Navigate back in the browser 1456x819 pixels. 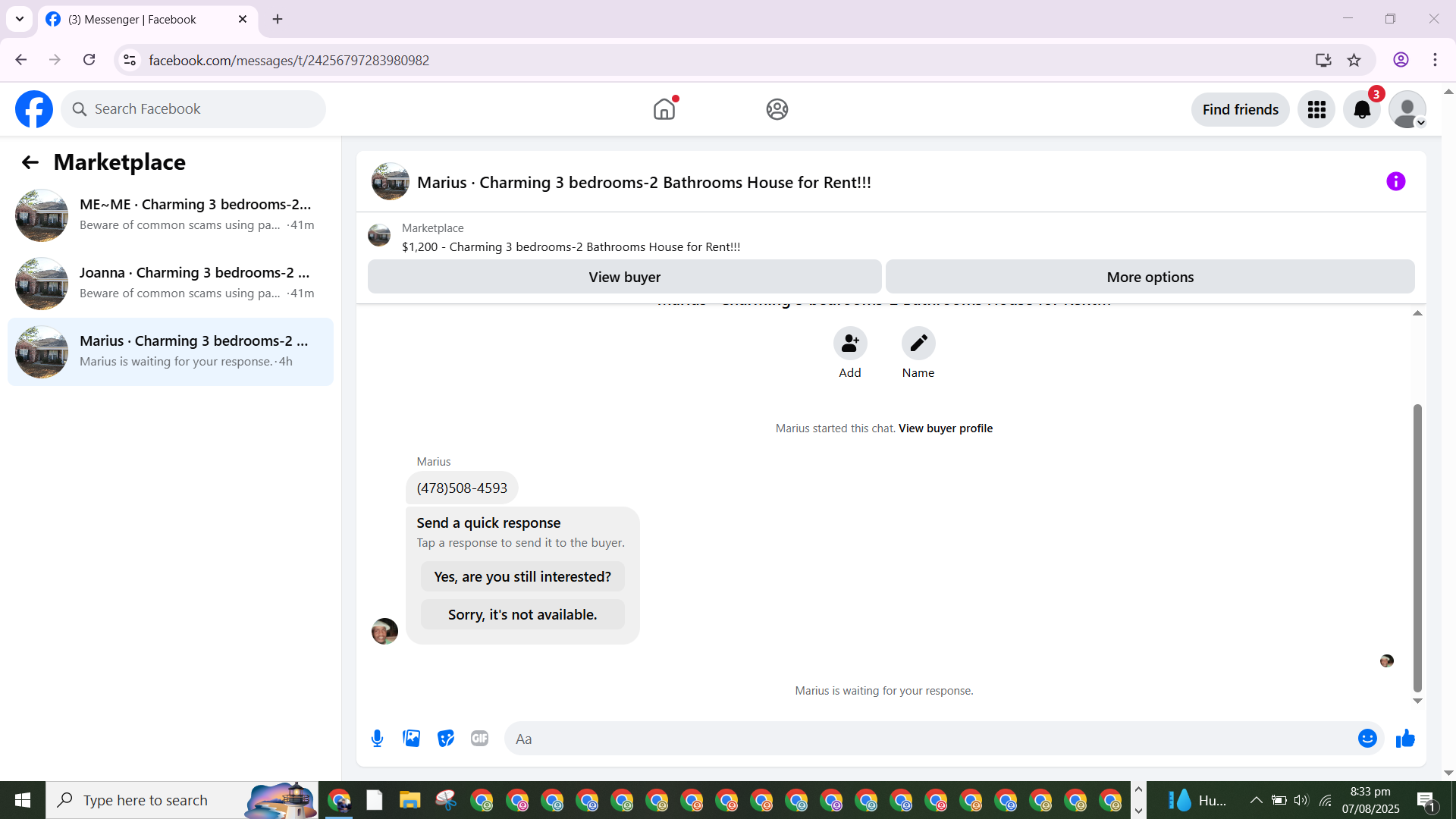tap(21, 60)
